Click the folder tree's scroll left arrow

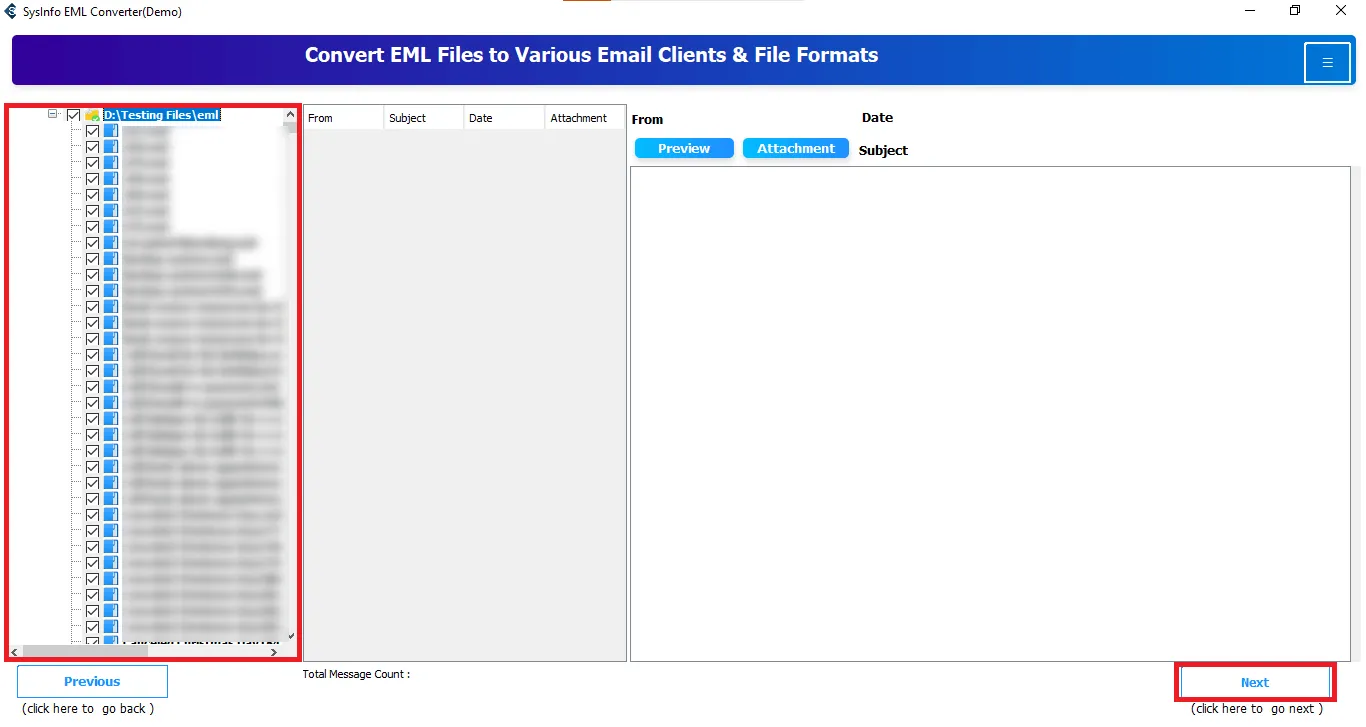pyautogui.click(x=14, y=652)
